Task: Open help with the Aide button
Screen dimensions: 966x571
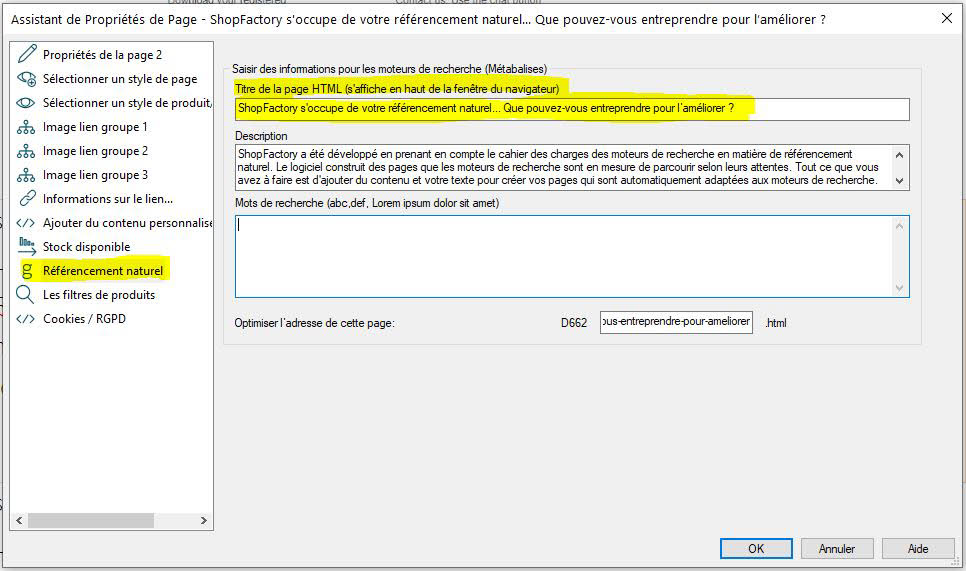Action: [917, 548]
